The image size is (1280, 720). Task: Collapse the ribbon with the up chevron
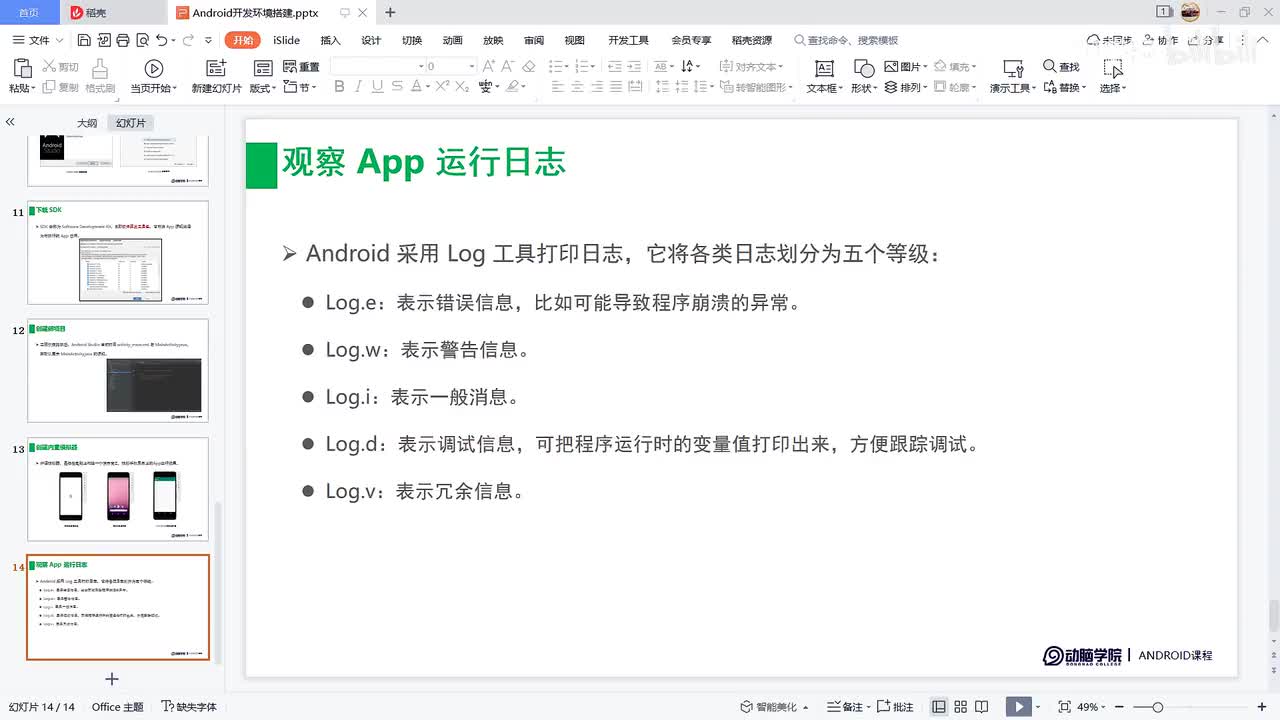pyautogui.click(x=1264, y=40)
